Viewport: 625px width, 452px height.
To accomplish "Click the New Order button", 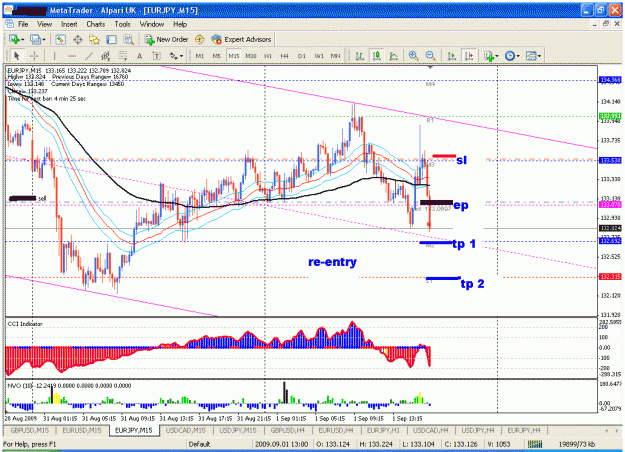I will [166, 39].
